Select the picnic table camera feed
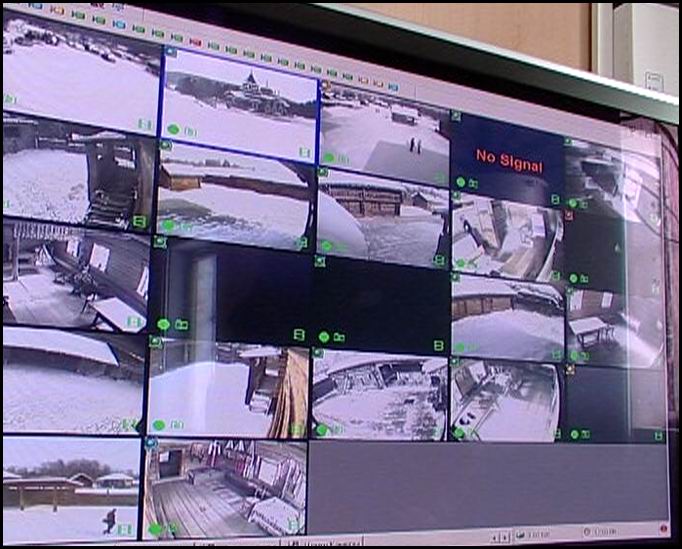This screenshot has height=549, width=682. tap(614, 325)
